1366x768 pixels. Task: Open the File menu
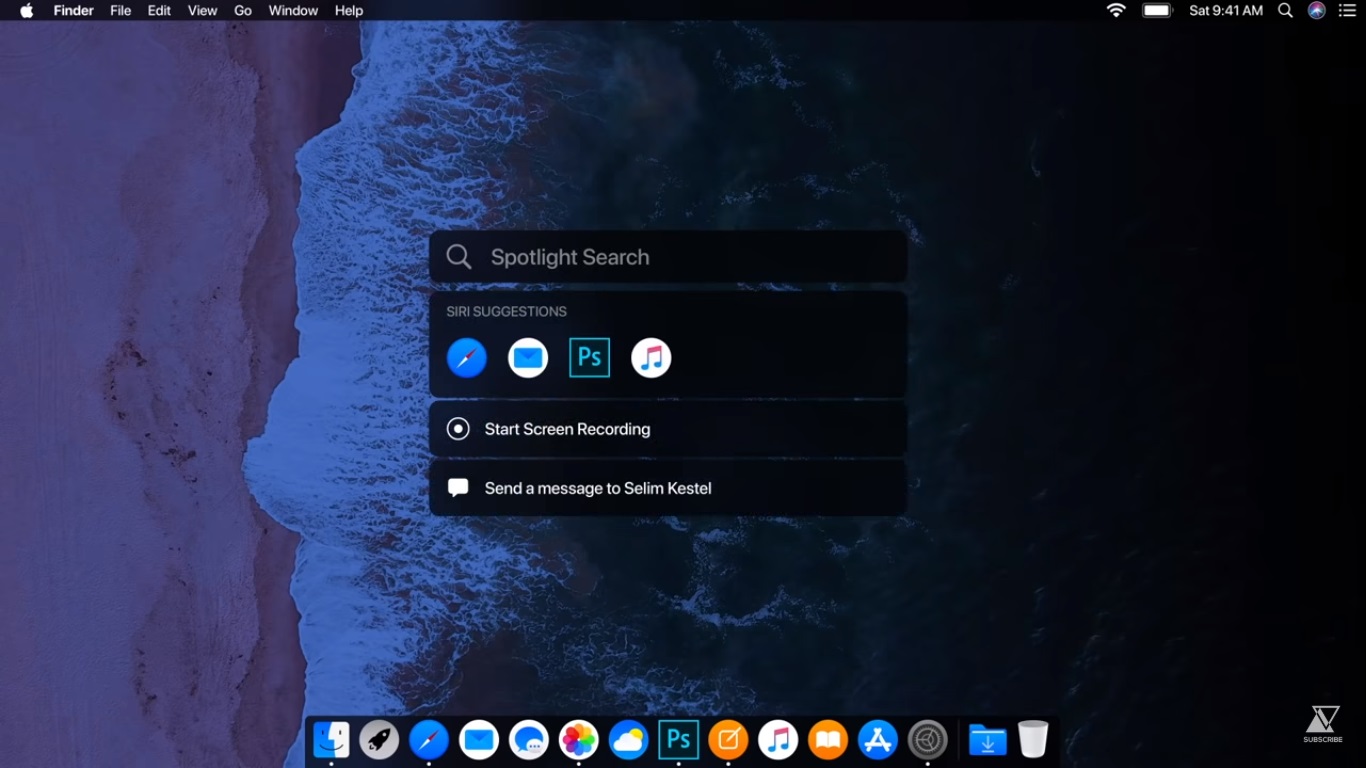click(x=120, y=10)
